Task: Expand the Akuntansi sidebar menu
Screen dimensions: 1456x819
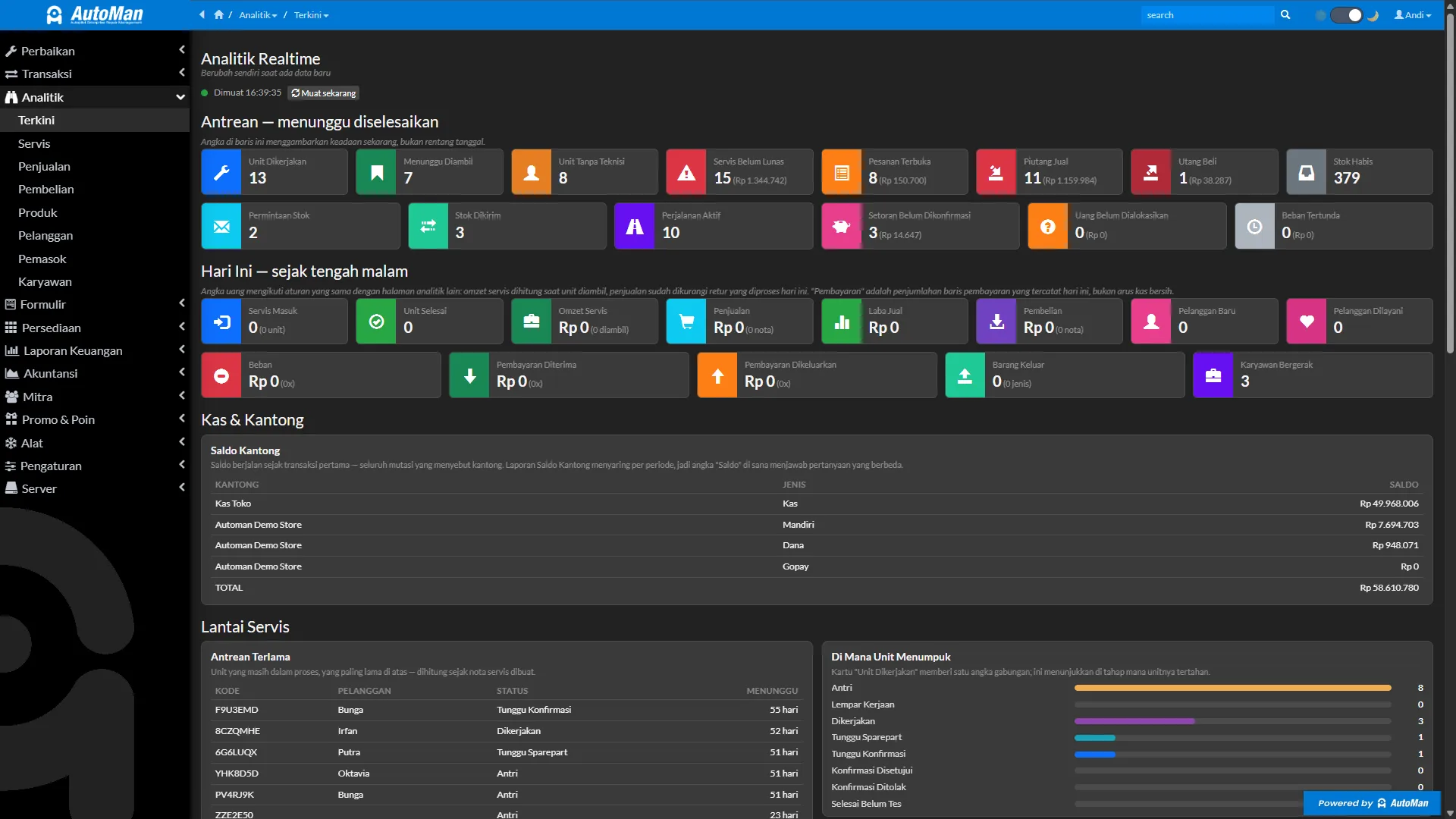Action: coord(95,373)
